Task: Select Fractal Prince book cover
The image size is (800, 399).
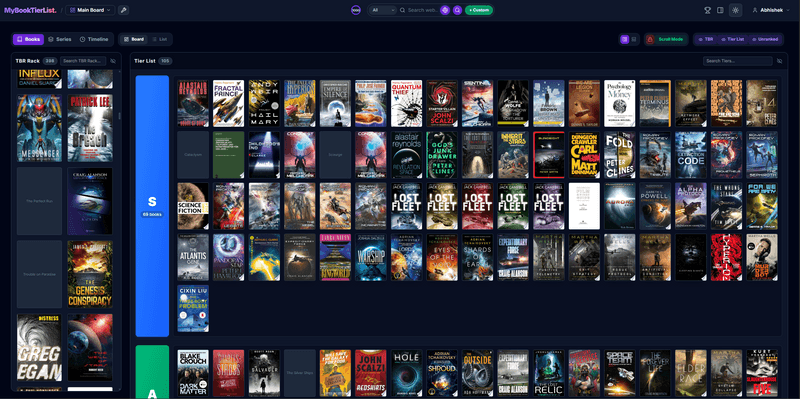Action: tap(228, 103)
